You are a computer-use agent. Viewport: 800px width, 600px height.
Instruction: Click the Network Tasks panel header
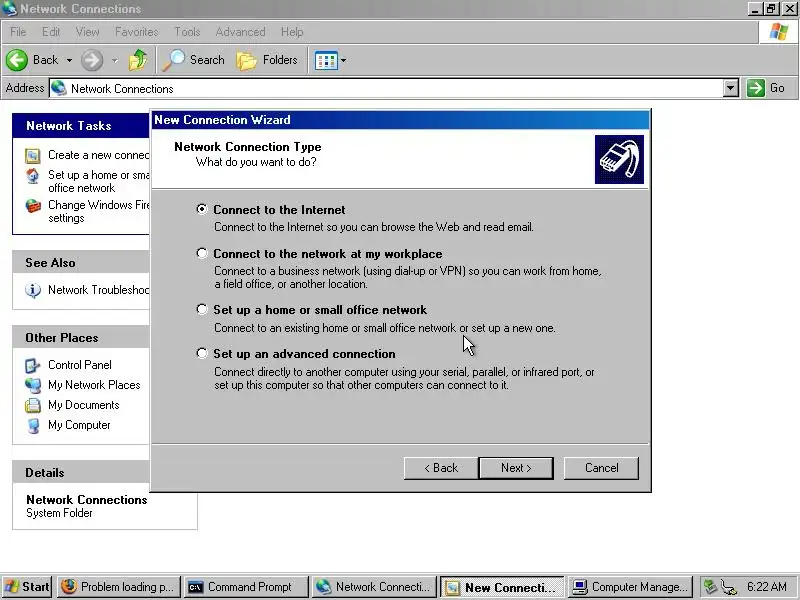pyautogui.click(x=81, y=126)
